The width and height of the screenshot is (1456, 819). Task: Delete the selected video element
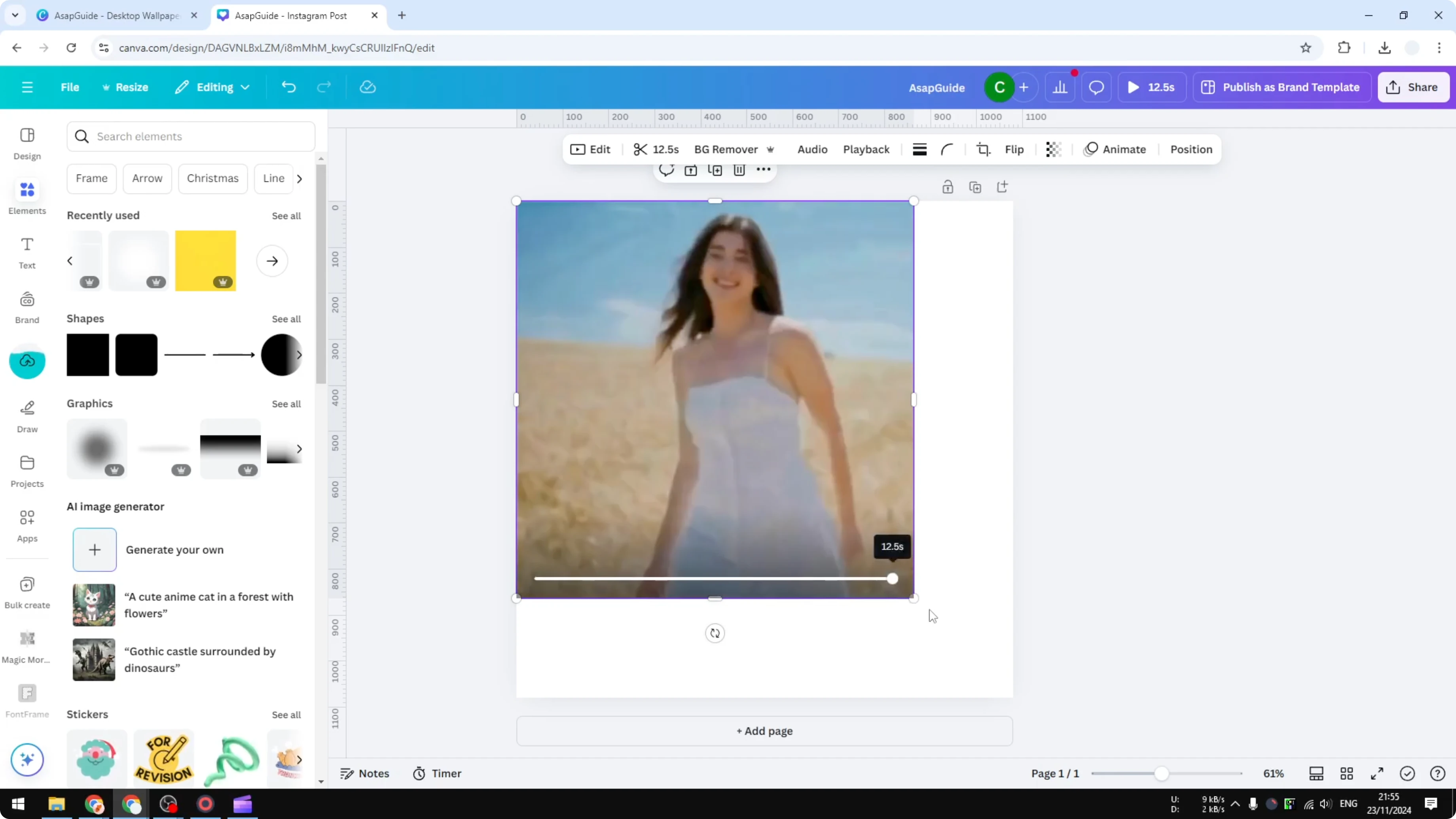click(739, 170)
